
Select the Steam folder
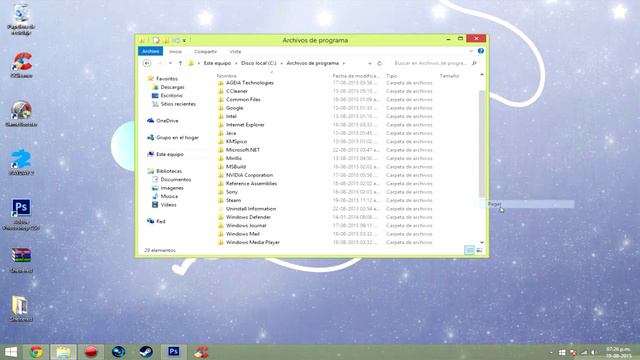(x=233, y=200)
